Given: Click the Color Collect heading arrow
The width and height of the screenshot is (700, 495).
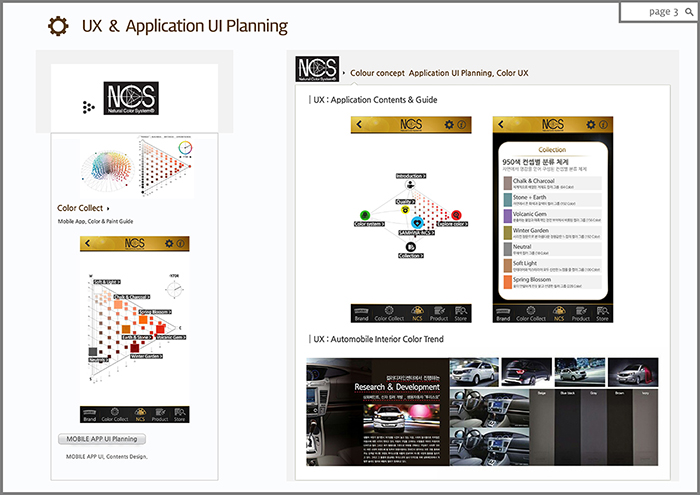Looking at the screenshot, I should point(108,208).
